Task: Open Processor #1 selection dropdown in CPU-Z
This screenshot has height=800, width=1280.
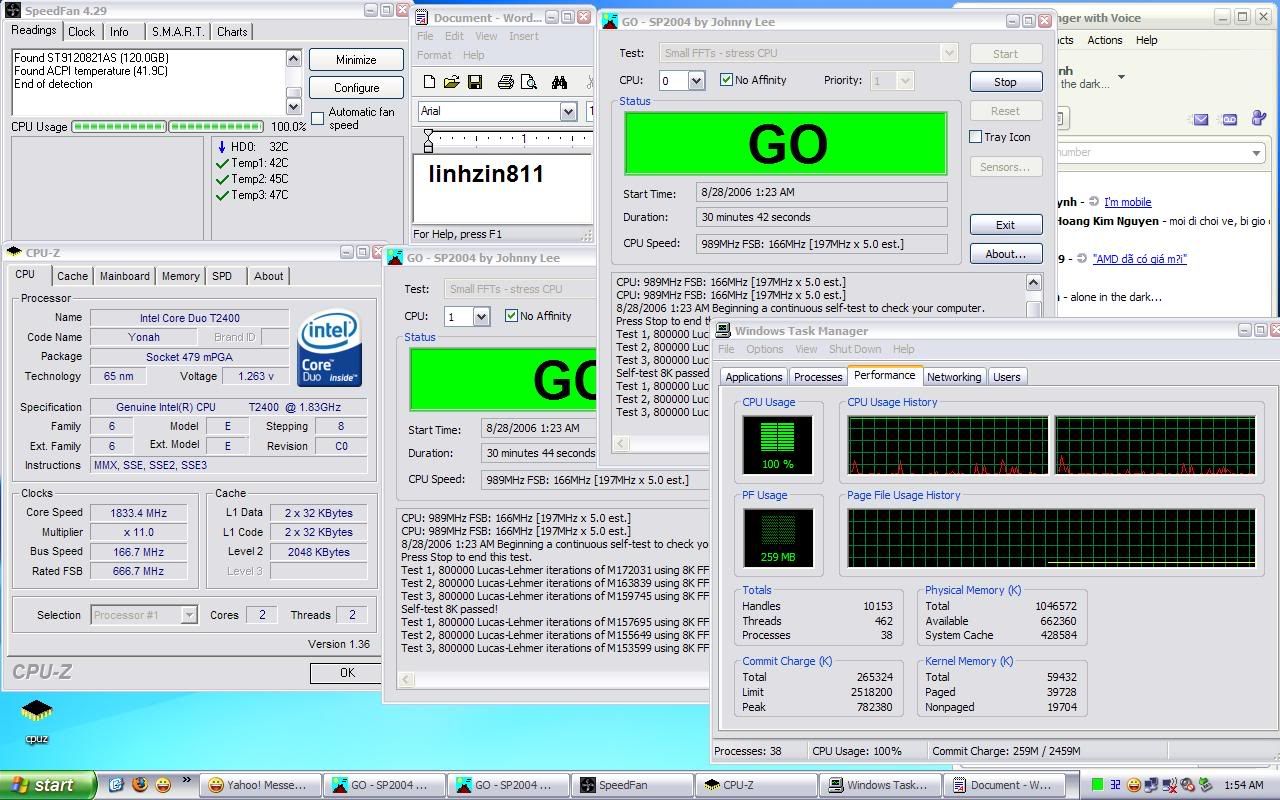Action: [189, 615]
